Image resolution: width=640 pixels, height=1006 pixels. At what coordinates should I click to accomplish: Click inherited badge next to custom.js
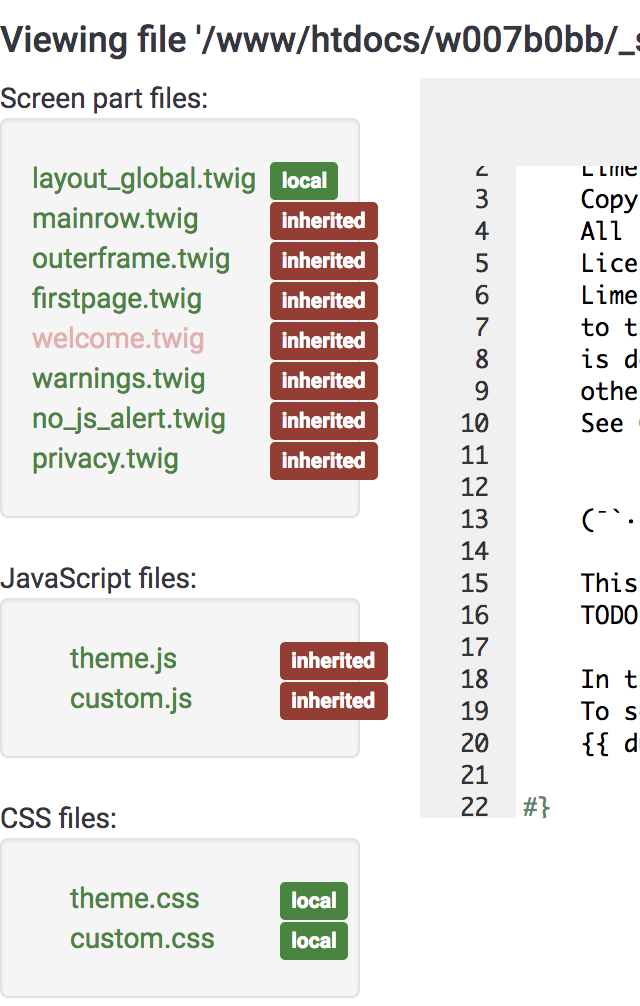333,701
